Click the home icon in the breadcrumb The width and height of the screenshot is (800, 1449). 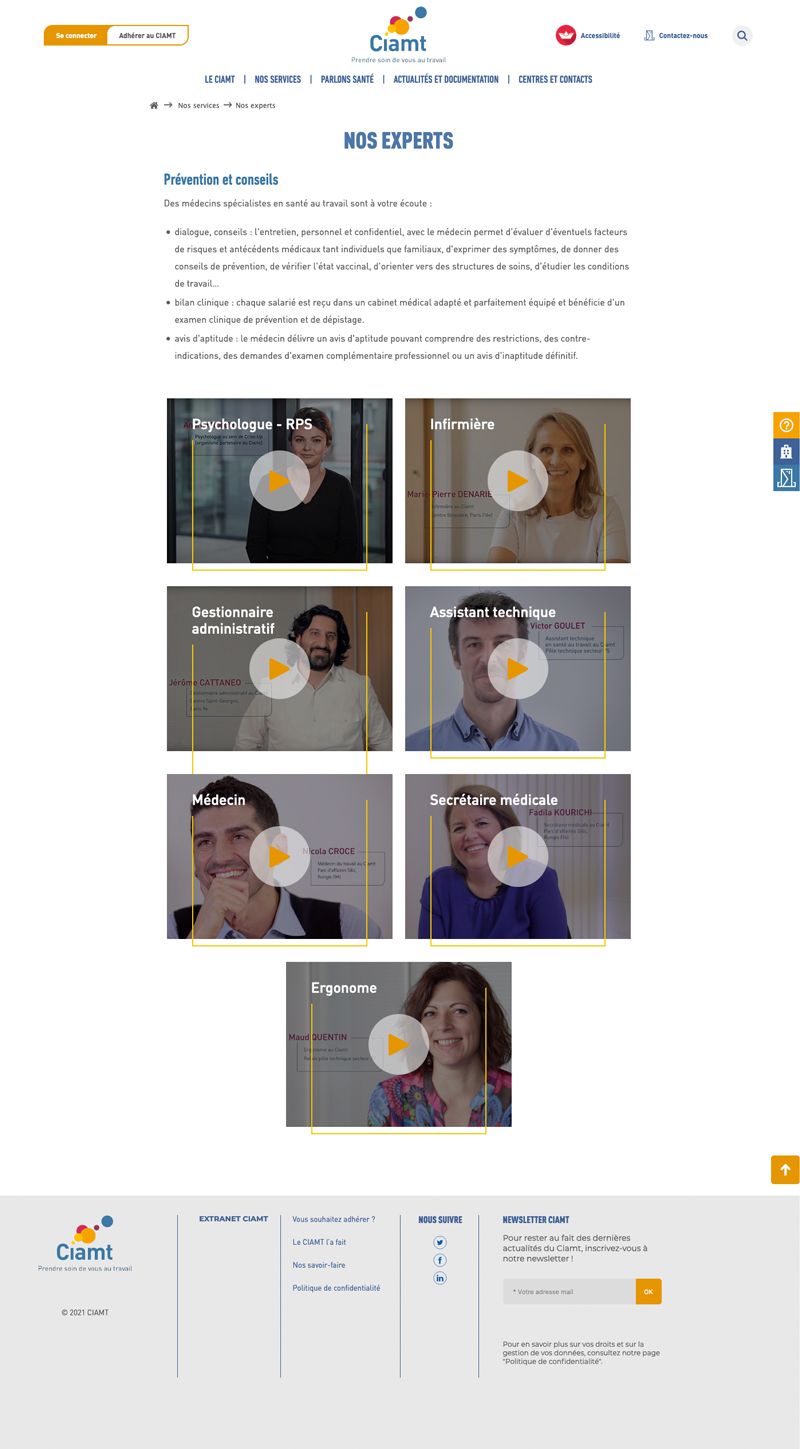tap(154, 105)
